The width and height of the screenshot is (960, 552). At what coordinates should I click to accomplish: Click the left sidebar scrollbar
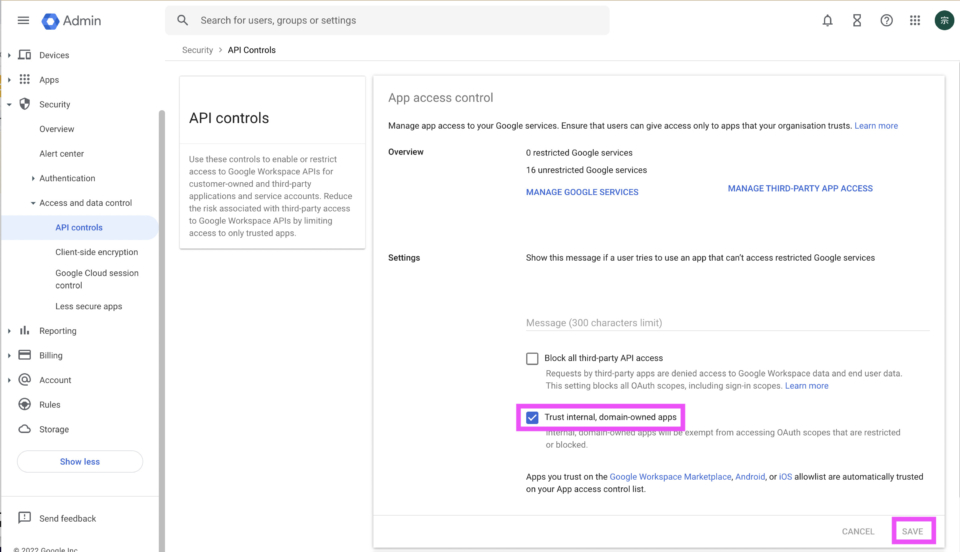[x=162, y=330]
